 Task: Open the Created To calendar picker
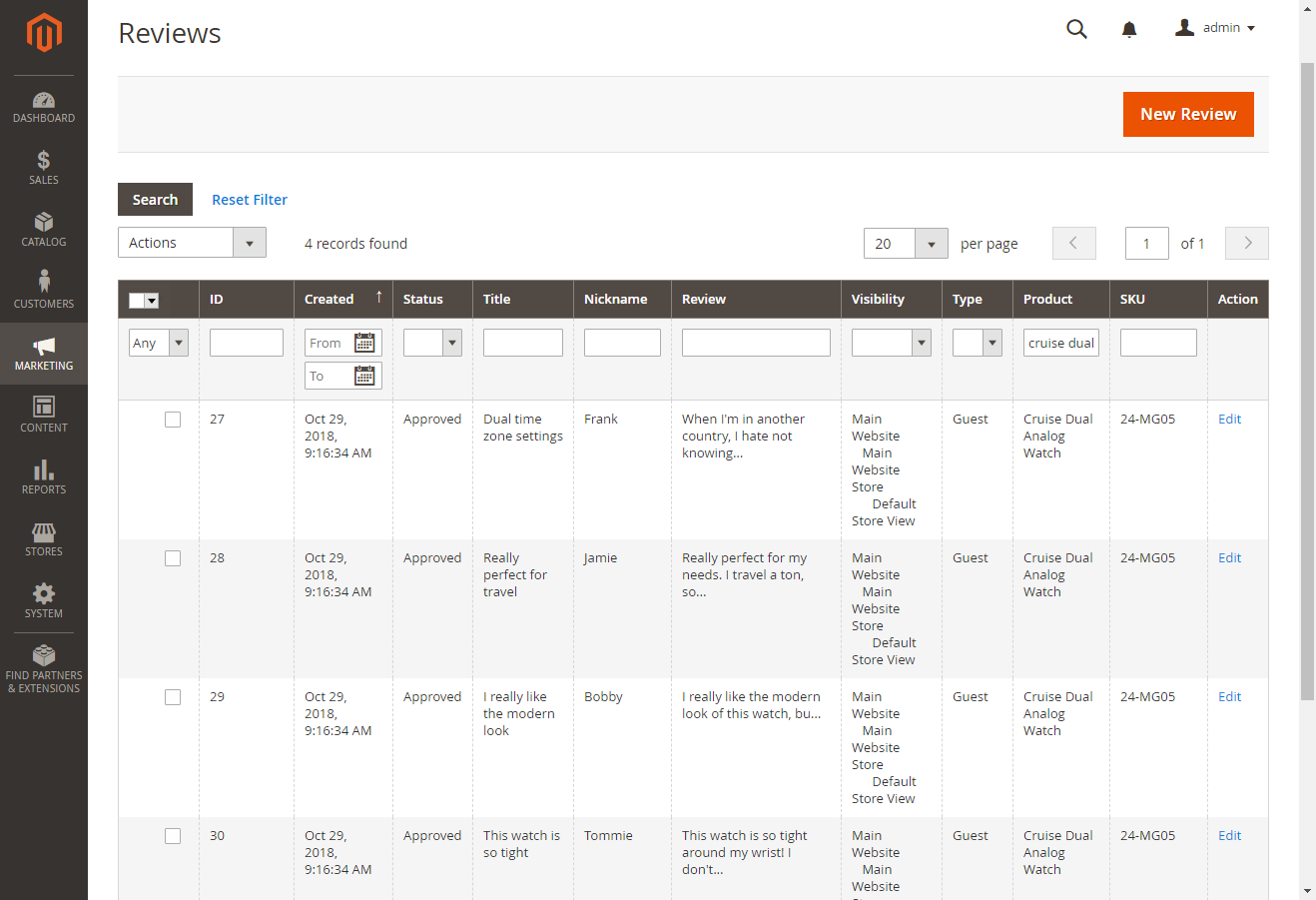pyautogui.click(x=364, y=376)
